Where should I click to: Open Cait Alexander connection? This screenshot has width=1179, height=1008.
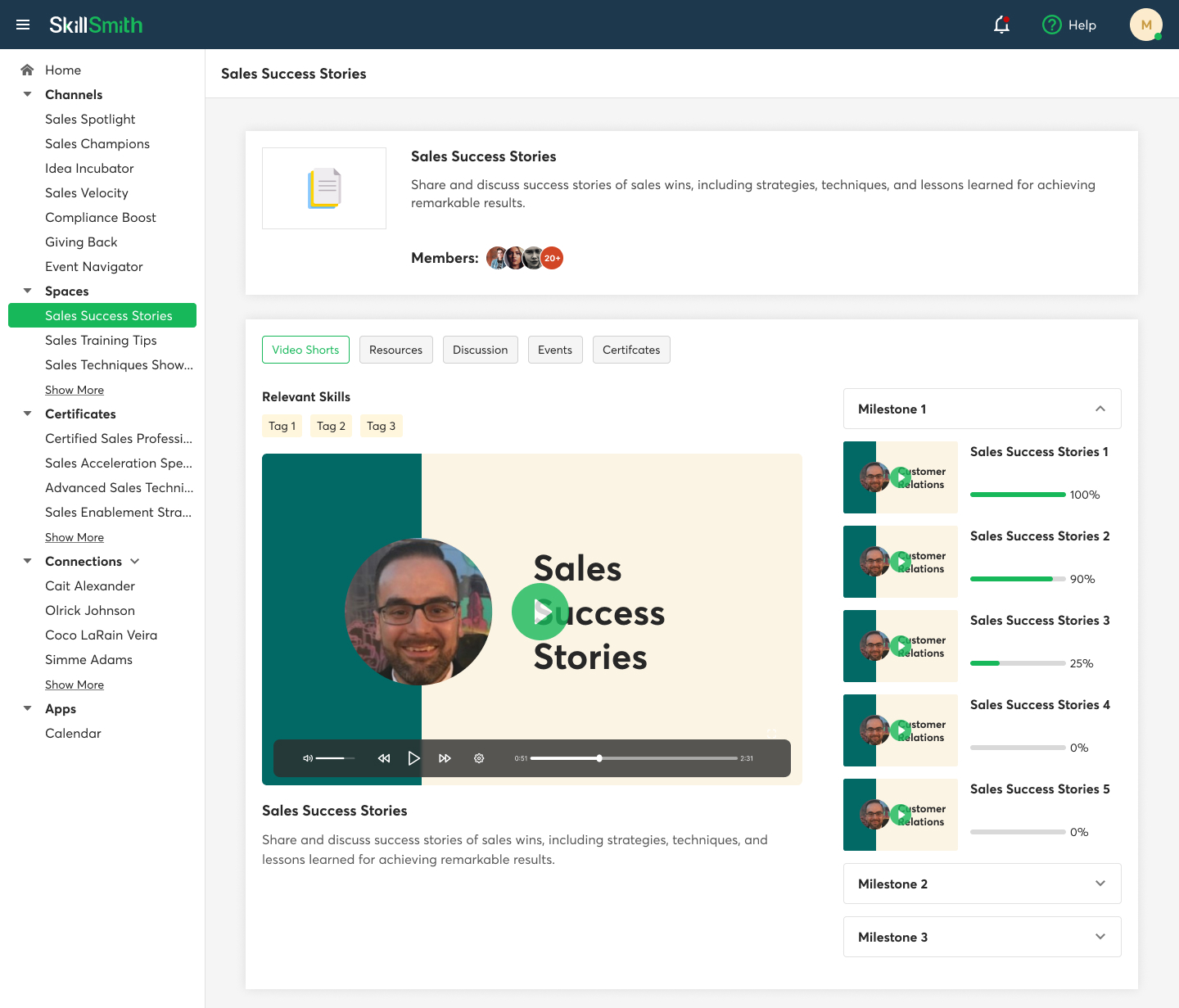pos(90,585)
